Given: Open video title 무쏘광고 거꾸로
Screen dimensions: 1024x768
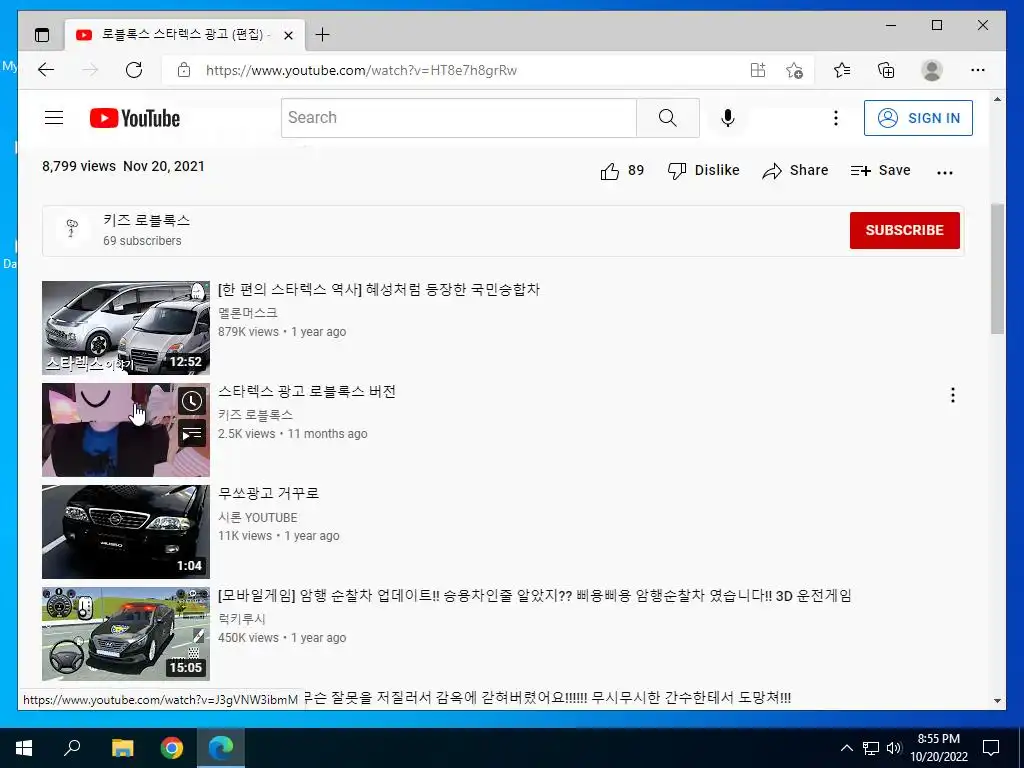Looking at the screenshot, I should (x=268, y=494).
